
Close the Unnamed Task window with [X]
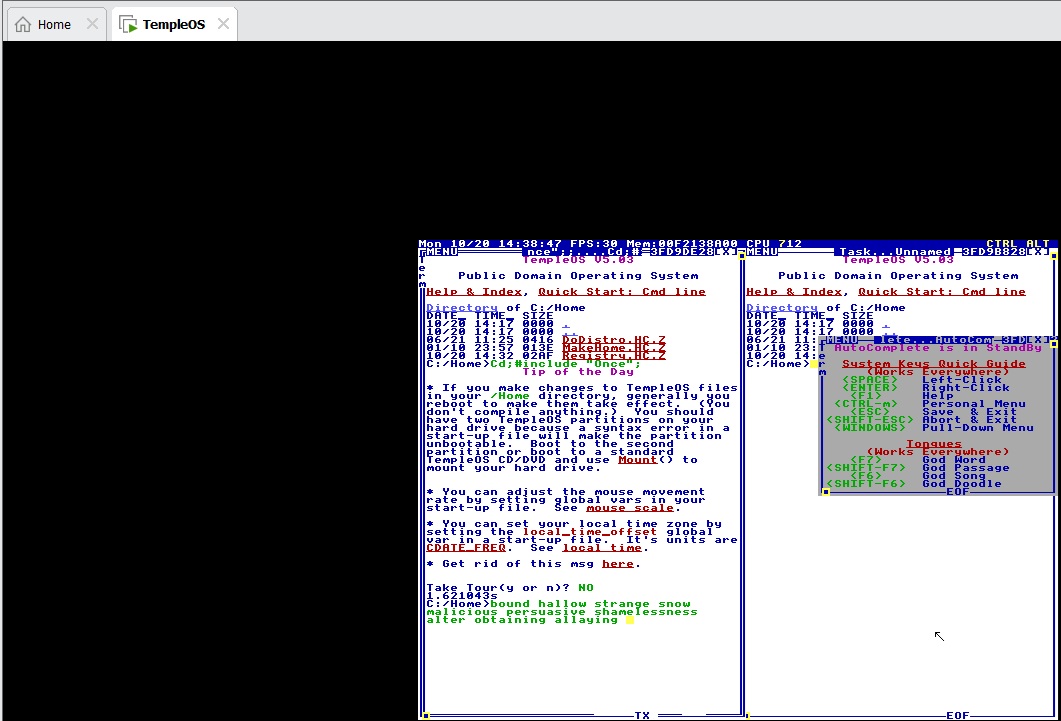tap(1038, 252)
